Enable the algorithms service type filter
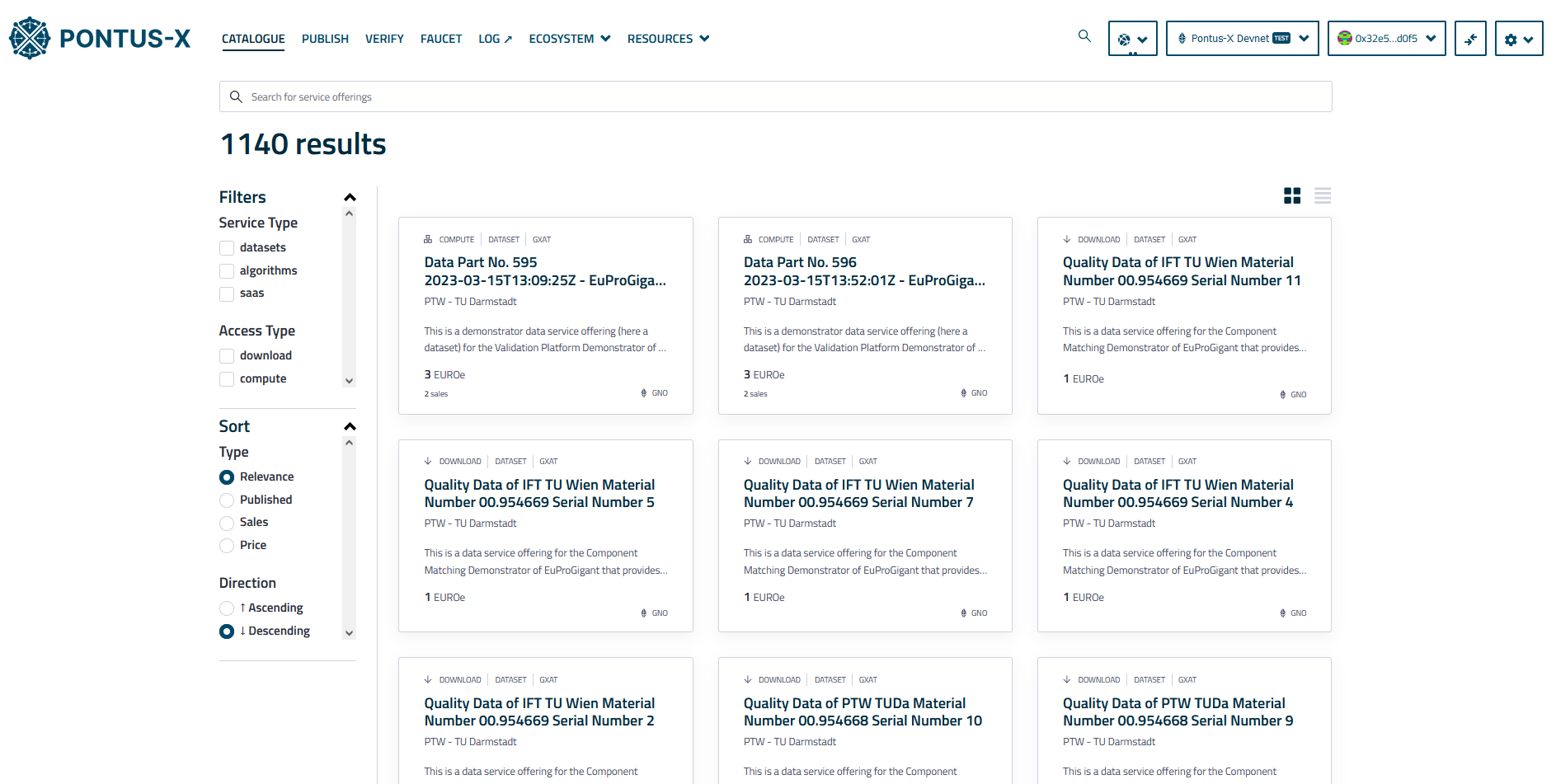 (227, 271)
